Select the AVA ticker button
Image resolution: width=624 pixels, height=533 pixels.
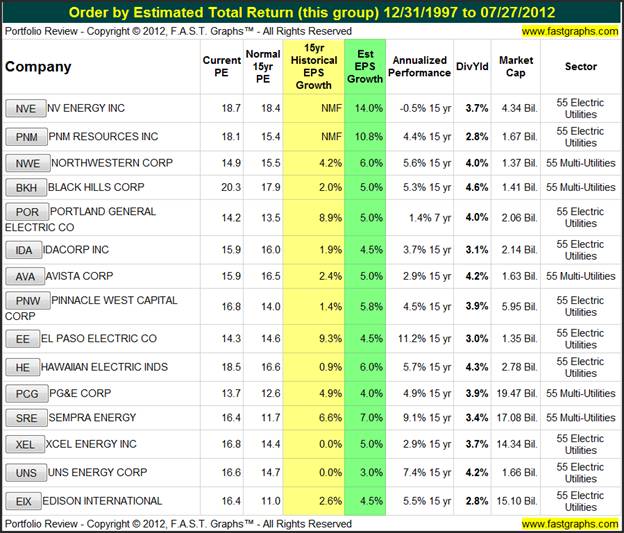pyautogui.click(x=25, y=276)
